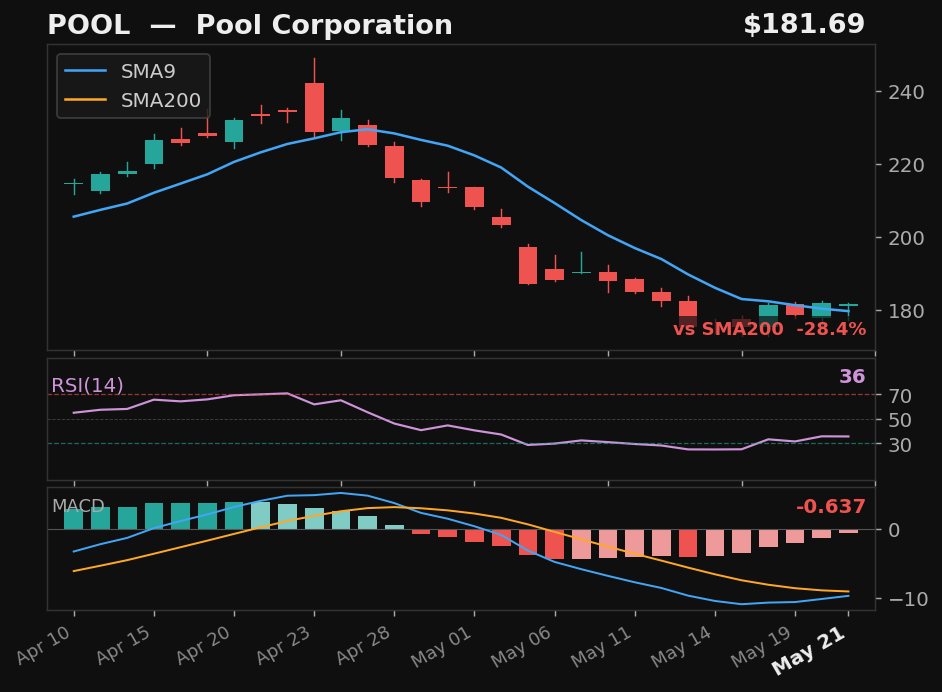Click the RSI(14) panel label
Viewport: 942px width, 692px height.
87,385
